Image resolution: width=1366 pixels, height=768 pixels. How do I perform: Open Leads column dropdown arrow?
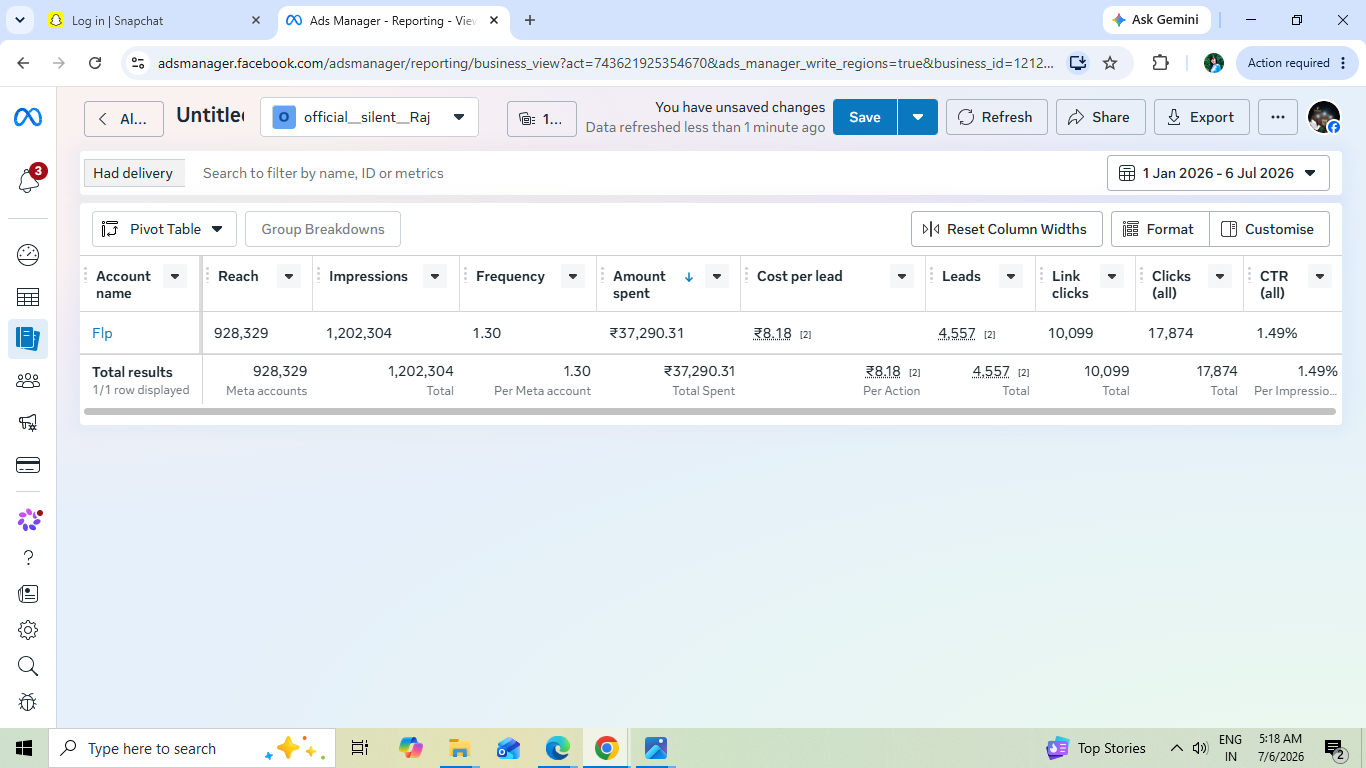tap(1011, 276)
